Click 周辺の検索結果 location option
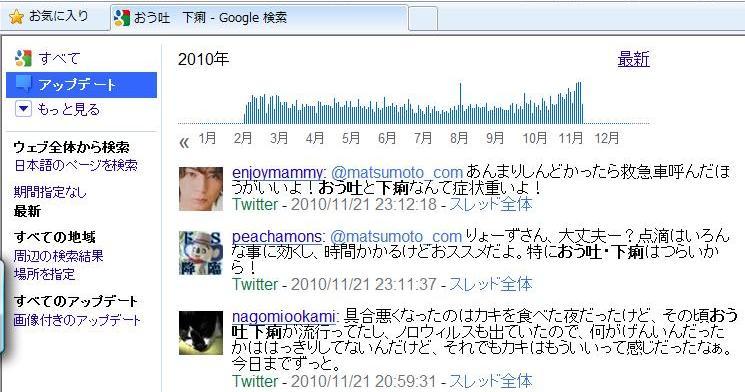 [58, 256]
